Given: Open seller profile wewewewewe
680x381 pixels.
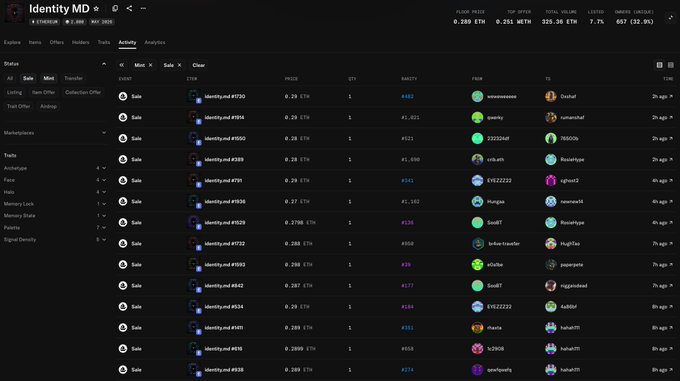Looking at the screenshot, I should 501,97.
